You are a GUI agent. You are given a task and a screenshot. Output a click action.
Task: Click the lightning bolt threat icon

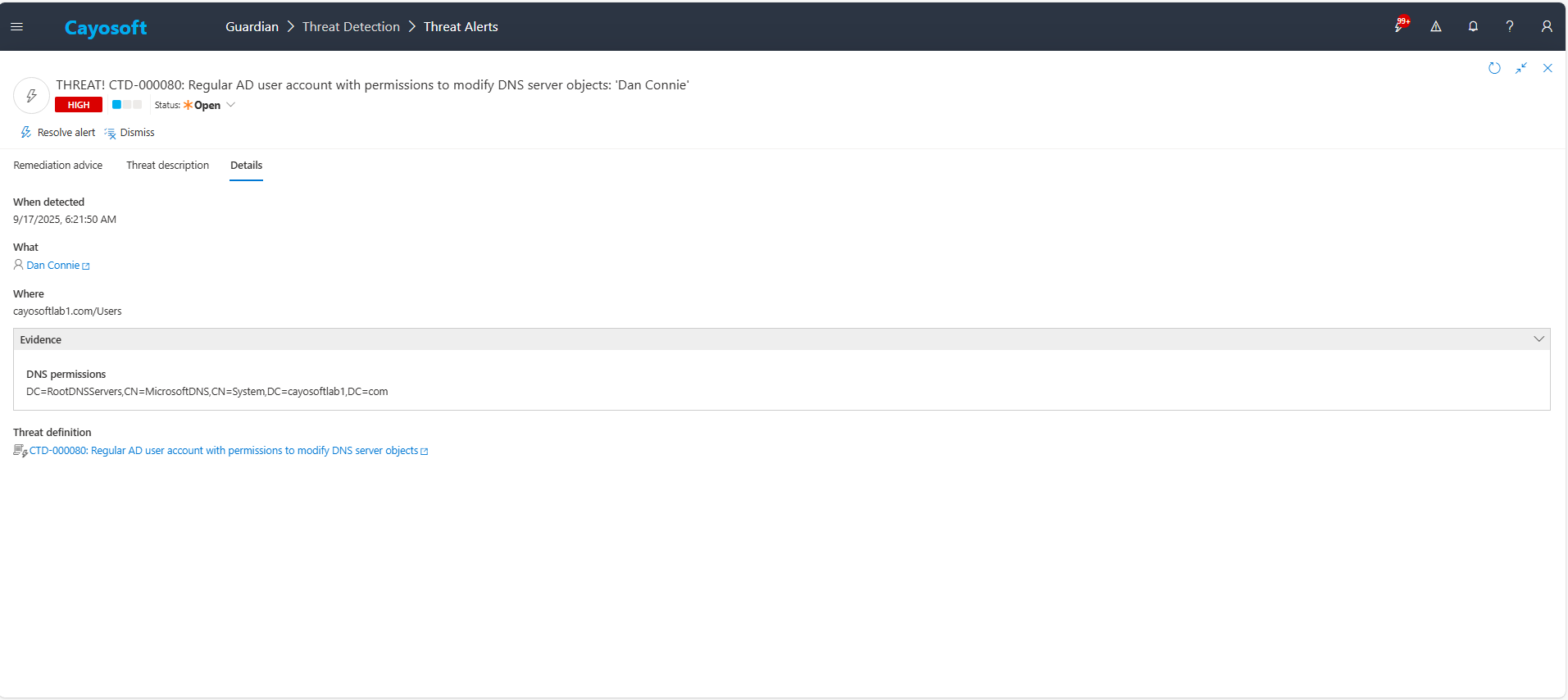pos(31,96)
